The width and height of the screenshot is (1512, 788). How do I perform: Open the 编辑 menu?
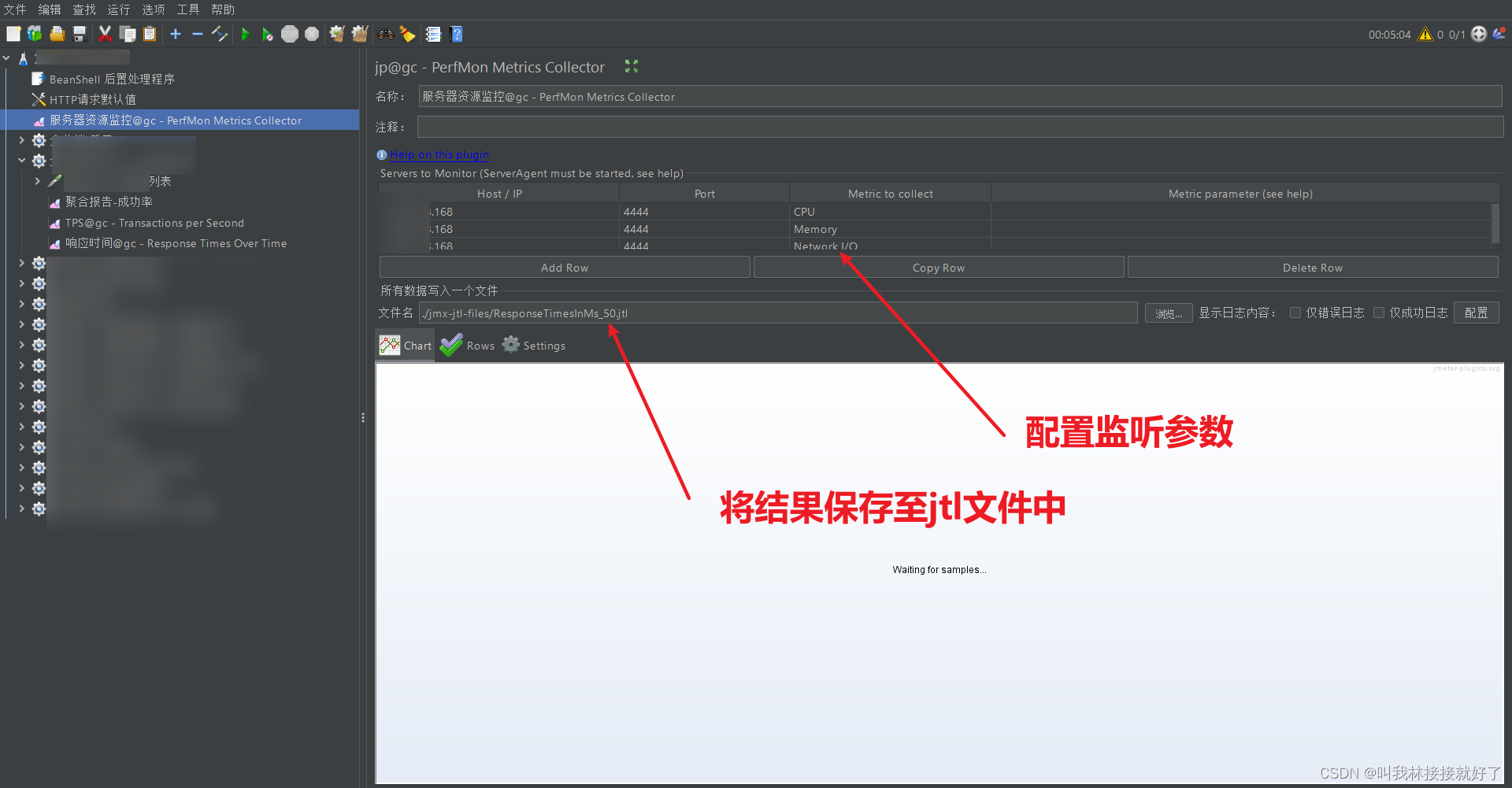[50, 9]
